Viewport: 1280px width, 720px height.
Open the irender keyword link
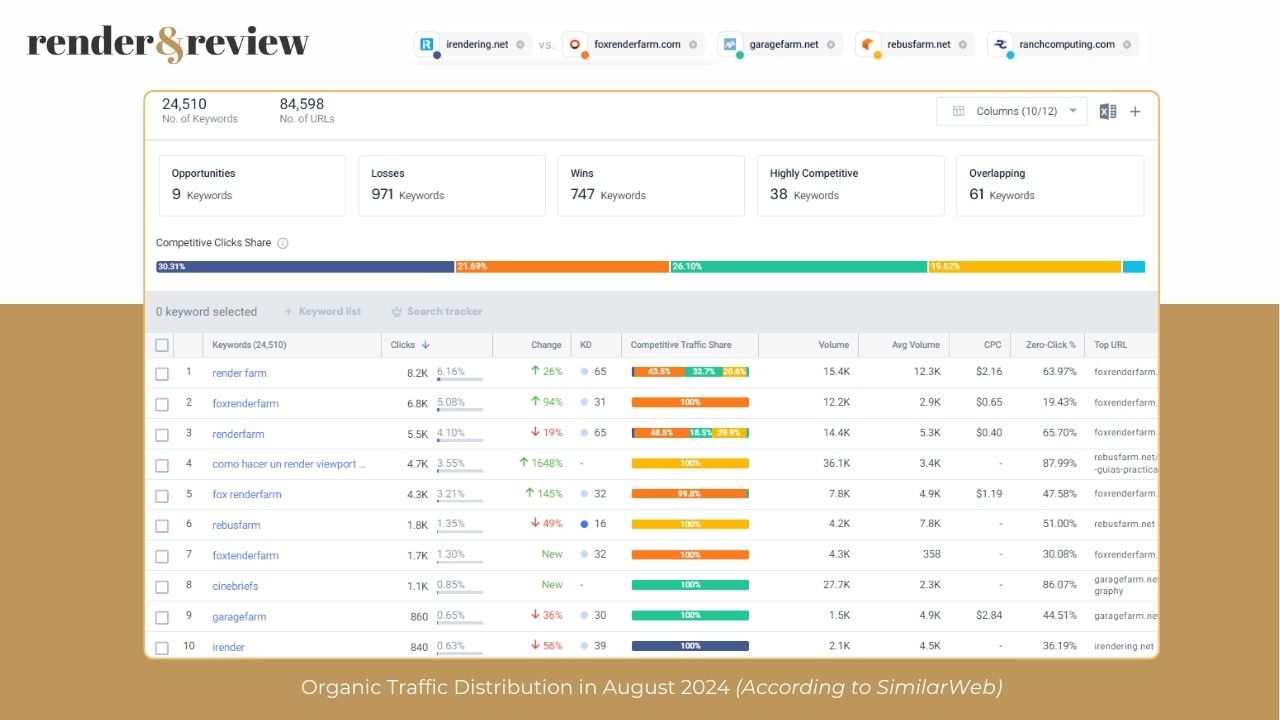coord(228,647)
